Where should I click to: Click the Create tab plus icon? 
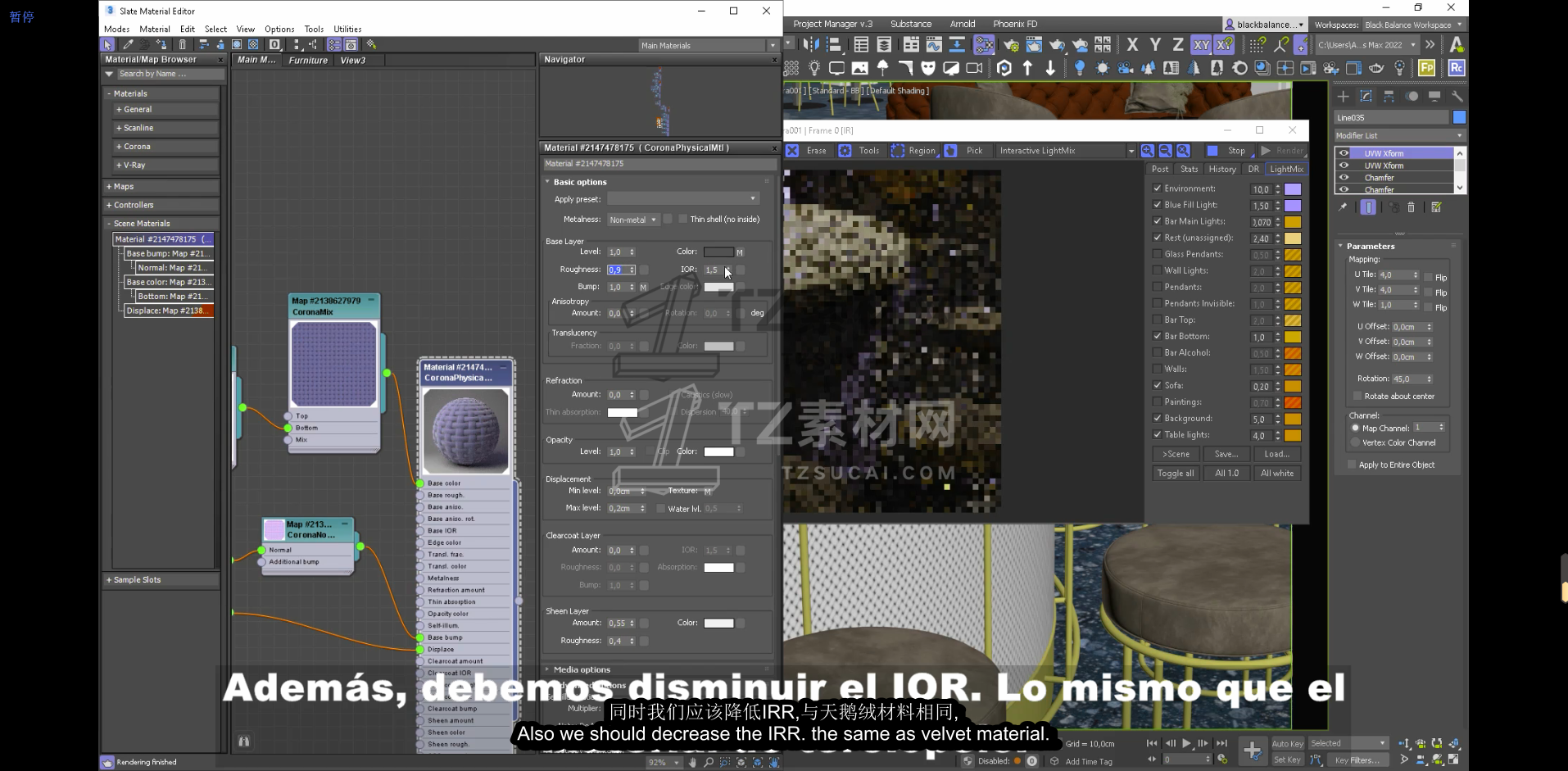point(1343,96)
